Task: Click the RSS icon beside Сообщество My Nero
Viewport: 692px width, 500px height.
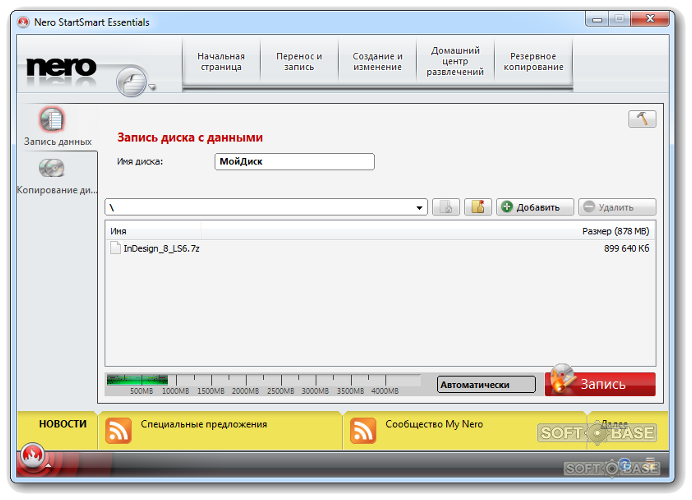Action: (x=364, y=430)
